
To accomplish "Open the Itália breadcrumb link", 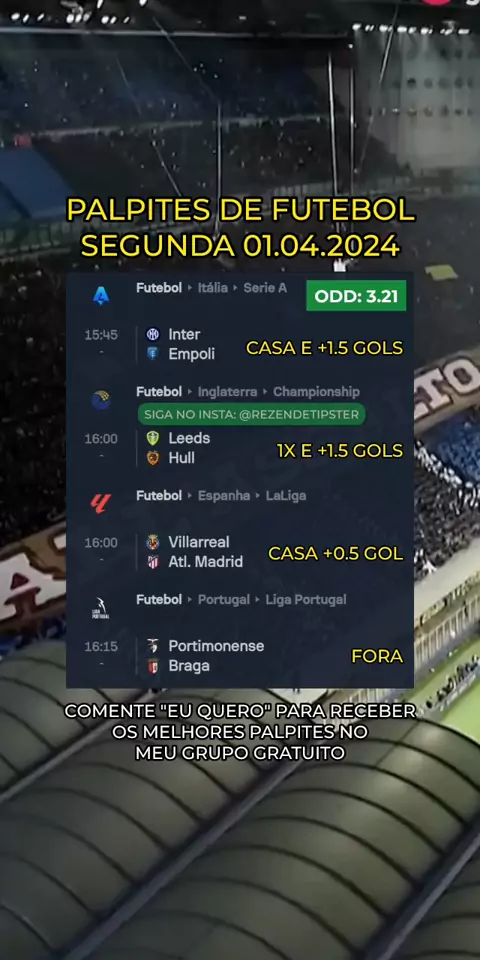I will [212, 288].
